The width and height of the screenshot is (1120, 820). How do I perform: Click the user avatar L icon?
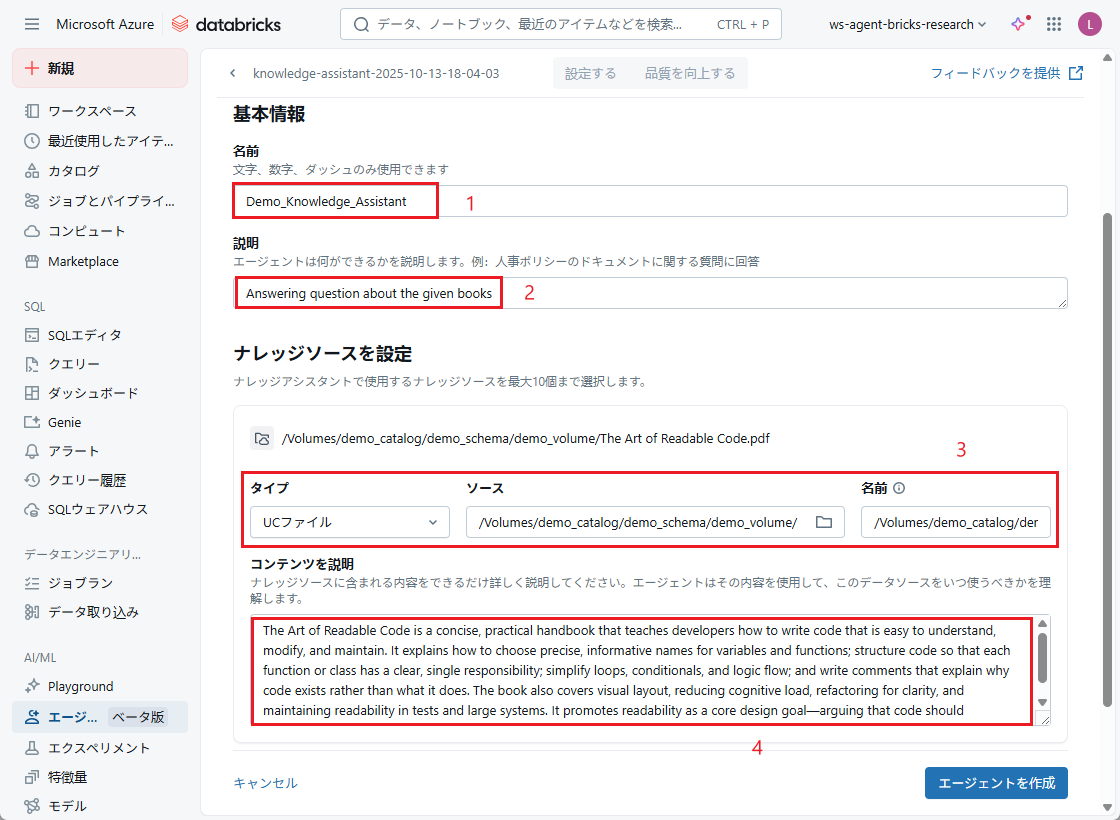pyautogui.click(x=1089, y=24)
